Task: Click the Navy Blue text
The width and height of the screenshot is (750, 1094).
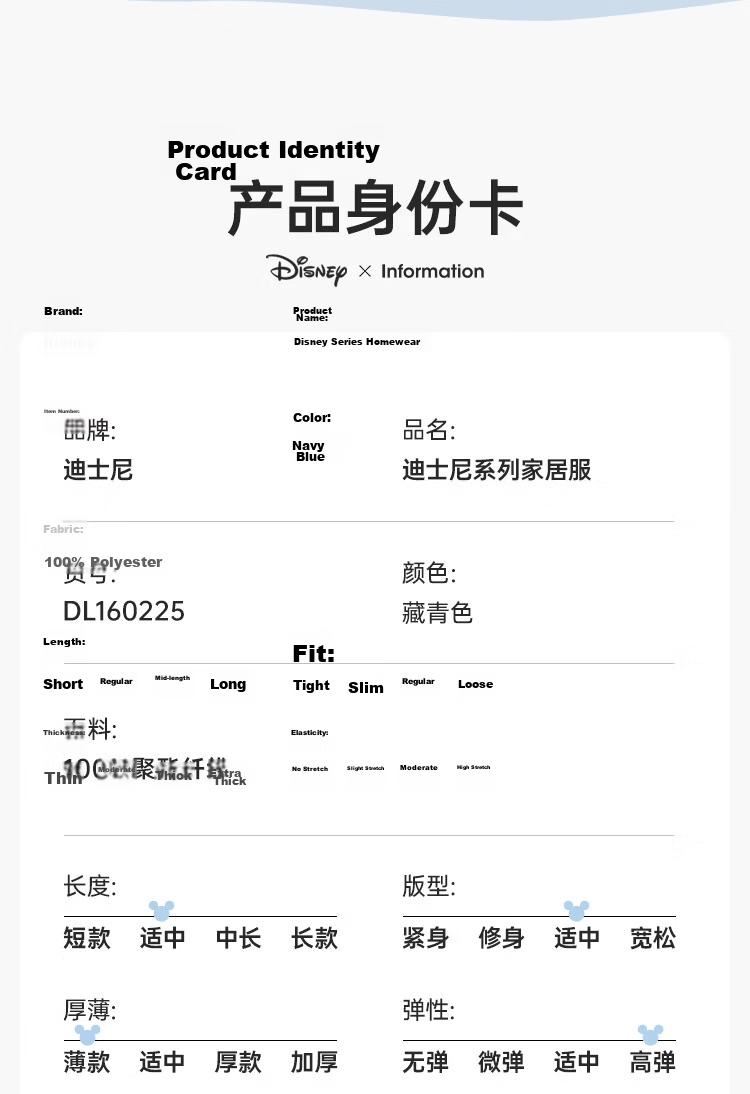Action: [309, 451]
